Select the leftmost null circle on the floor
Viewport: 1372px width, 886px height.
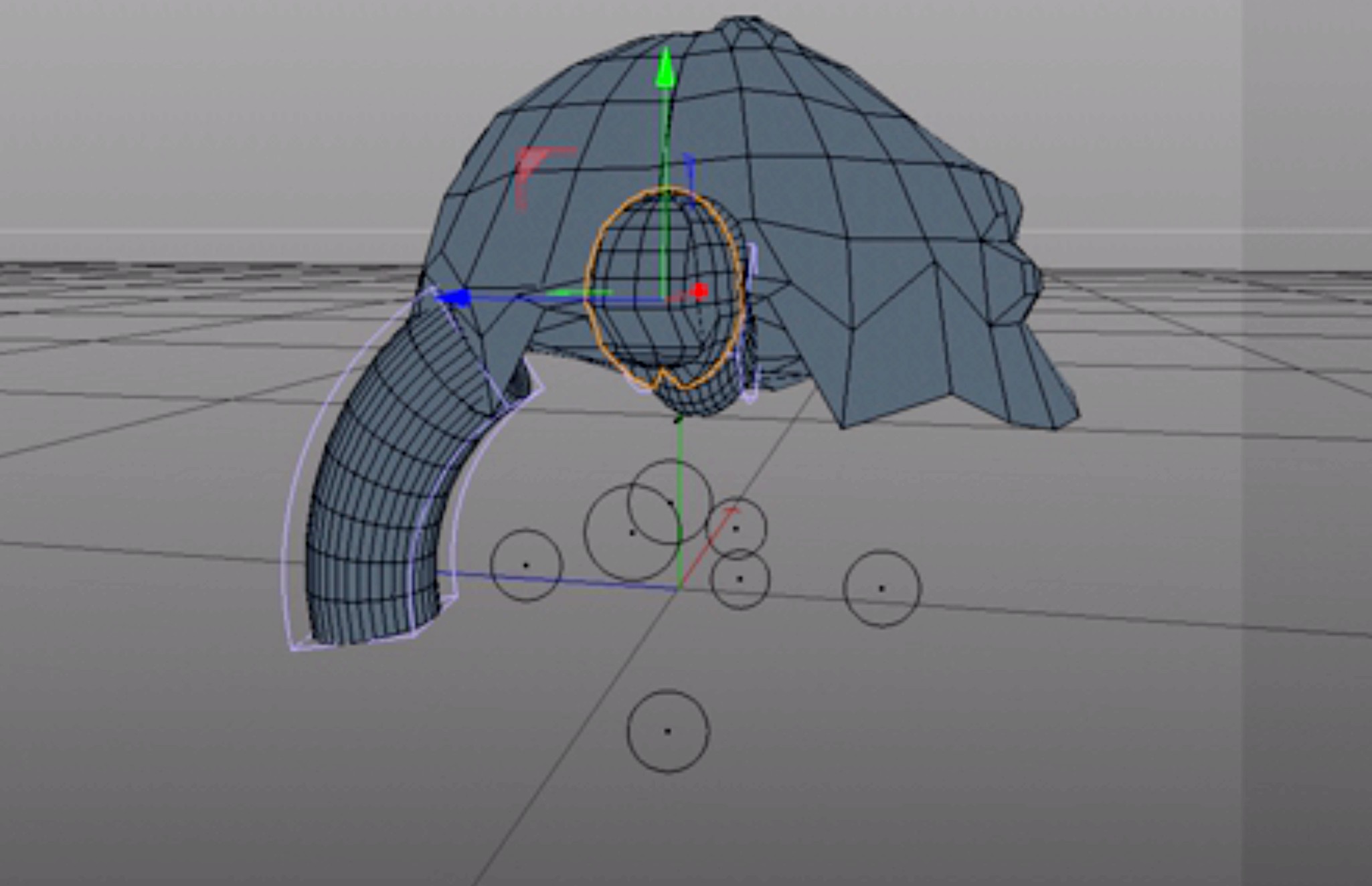click(x=526, y=565)
